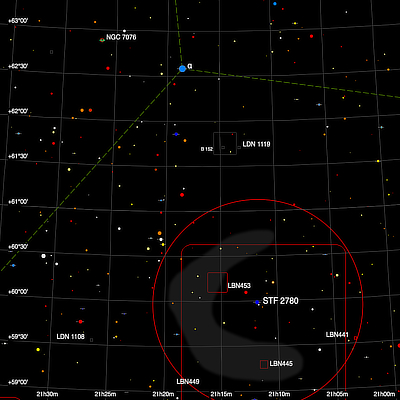Click the +61°30' declination label
Screen dimensions: 400x400
18,156
